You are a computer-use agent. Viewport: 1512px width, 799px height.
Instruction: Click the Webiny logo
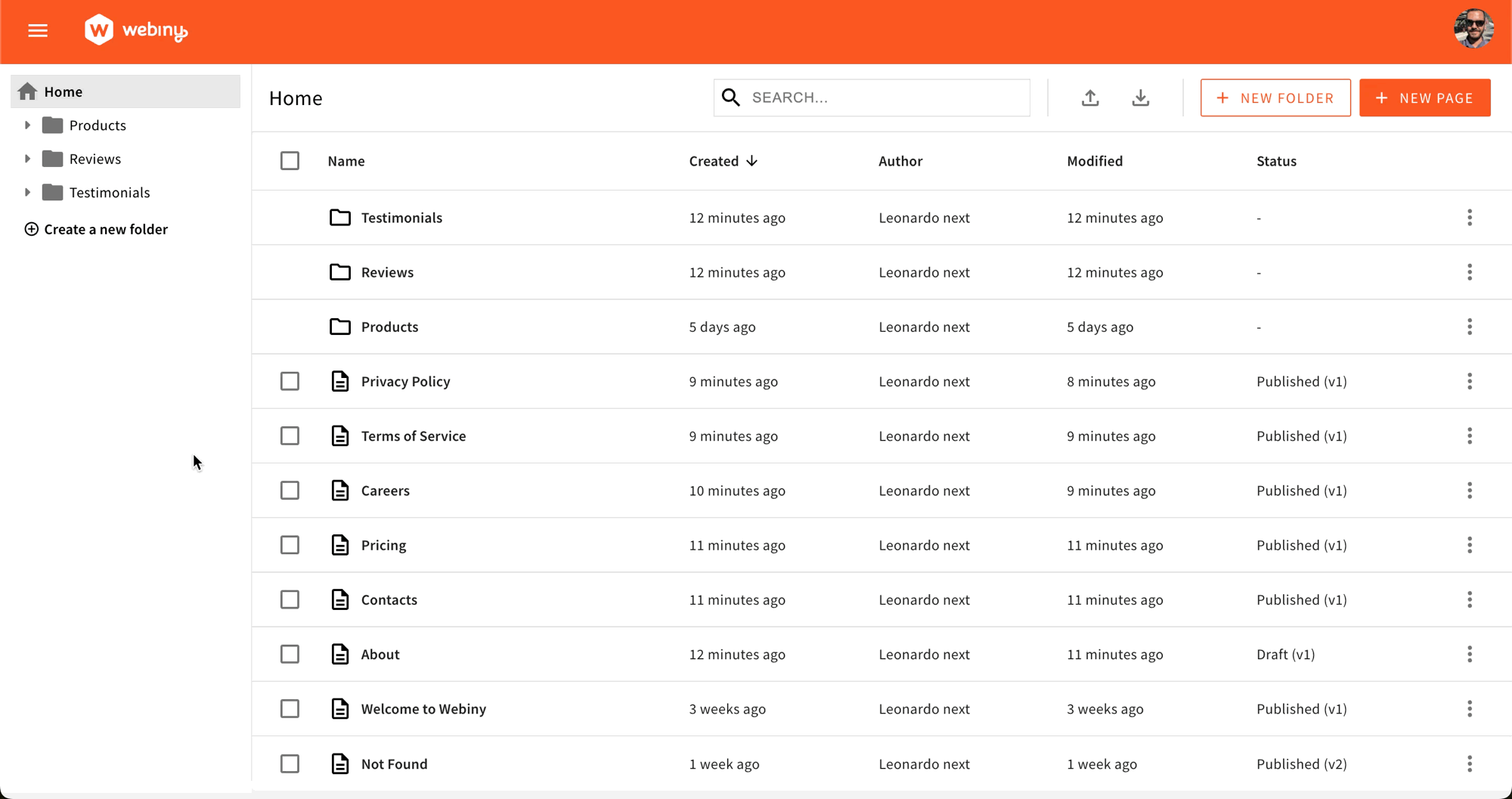click(136, 30)
